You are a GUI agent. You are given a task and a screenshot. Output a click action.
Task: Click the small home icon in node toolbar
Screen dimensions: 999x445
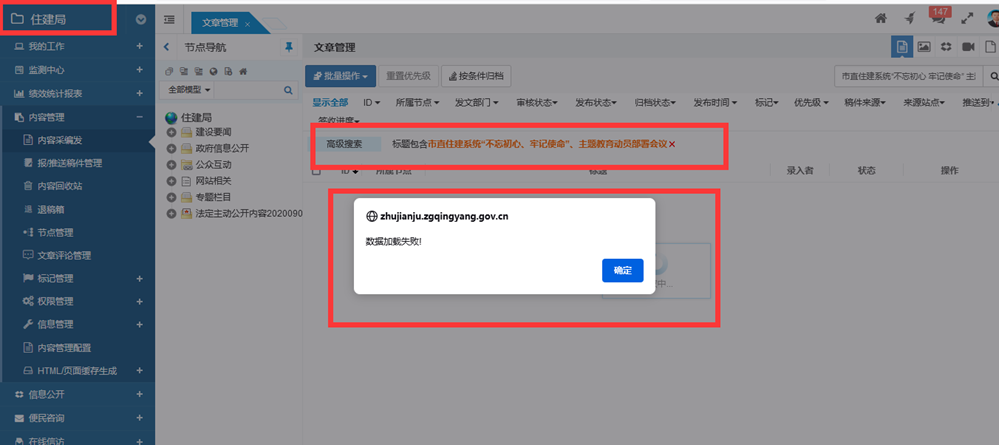point(243,71)
